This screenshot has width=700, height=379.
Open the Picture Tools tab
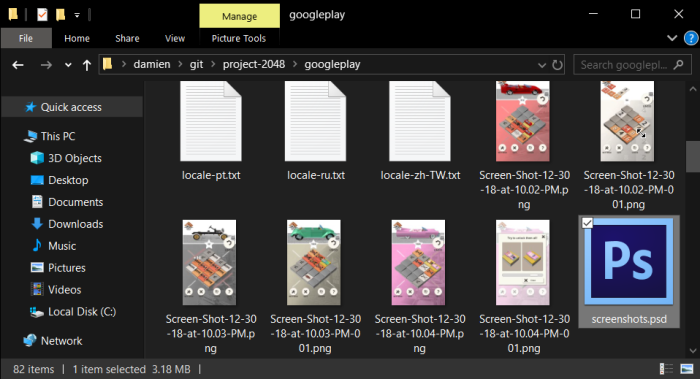point(239,38)
